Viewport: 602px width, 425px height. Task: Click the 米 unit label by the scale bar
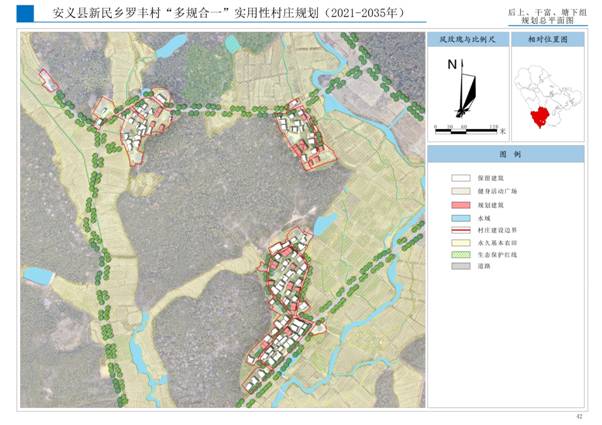502,131
